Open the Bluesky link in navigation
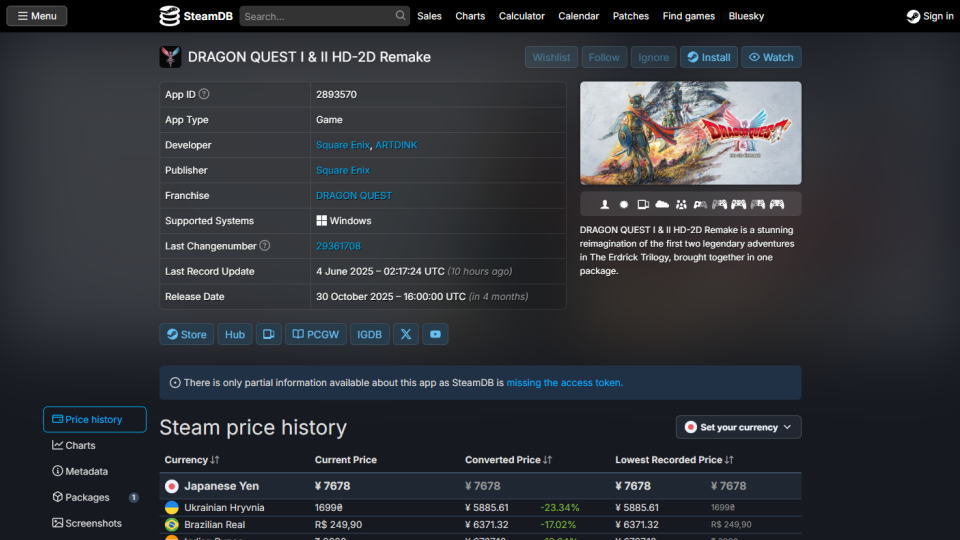This screenshot has height=540, width=960. coord(746,16)
